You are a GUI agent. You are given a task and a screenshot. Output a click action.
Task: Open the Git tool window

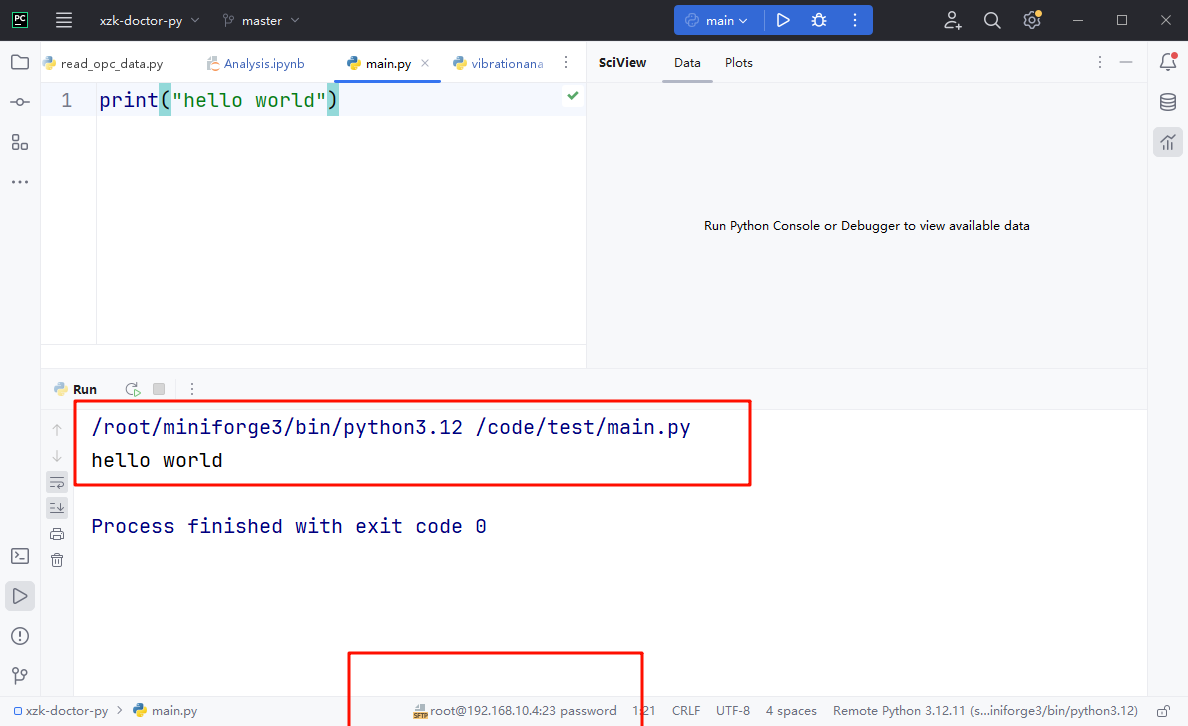(20, 676)
